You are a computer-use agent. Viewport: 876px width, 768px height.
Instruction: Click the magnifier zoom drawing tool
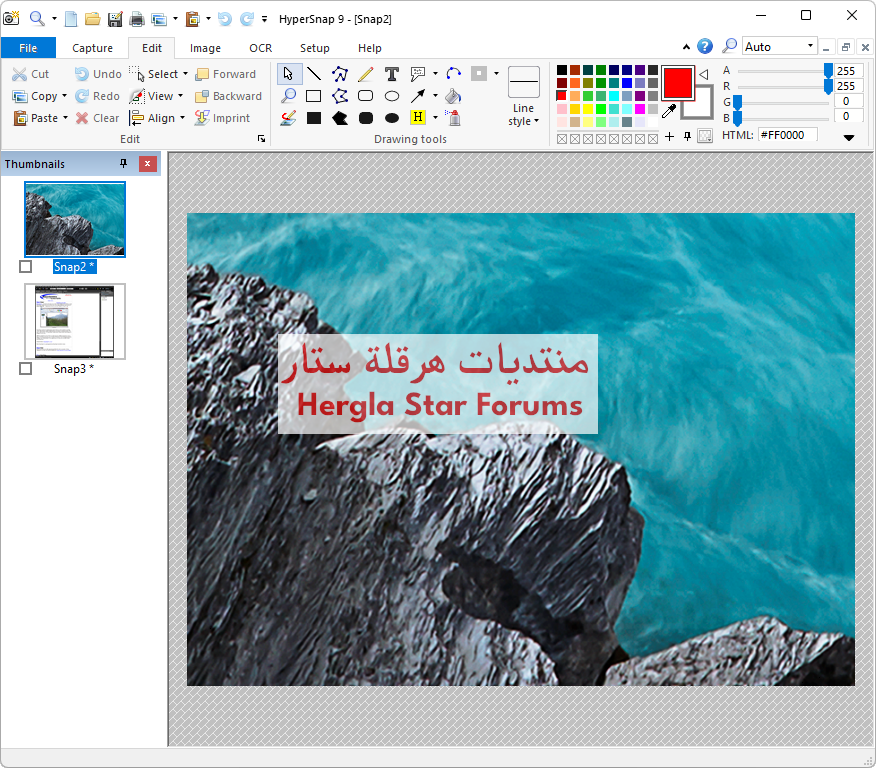[x=289, y=96]
